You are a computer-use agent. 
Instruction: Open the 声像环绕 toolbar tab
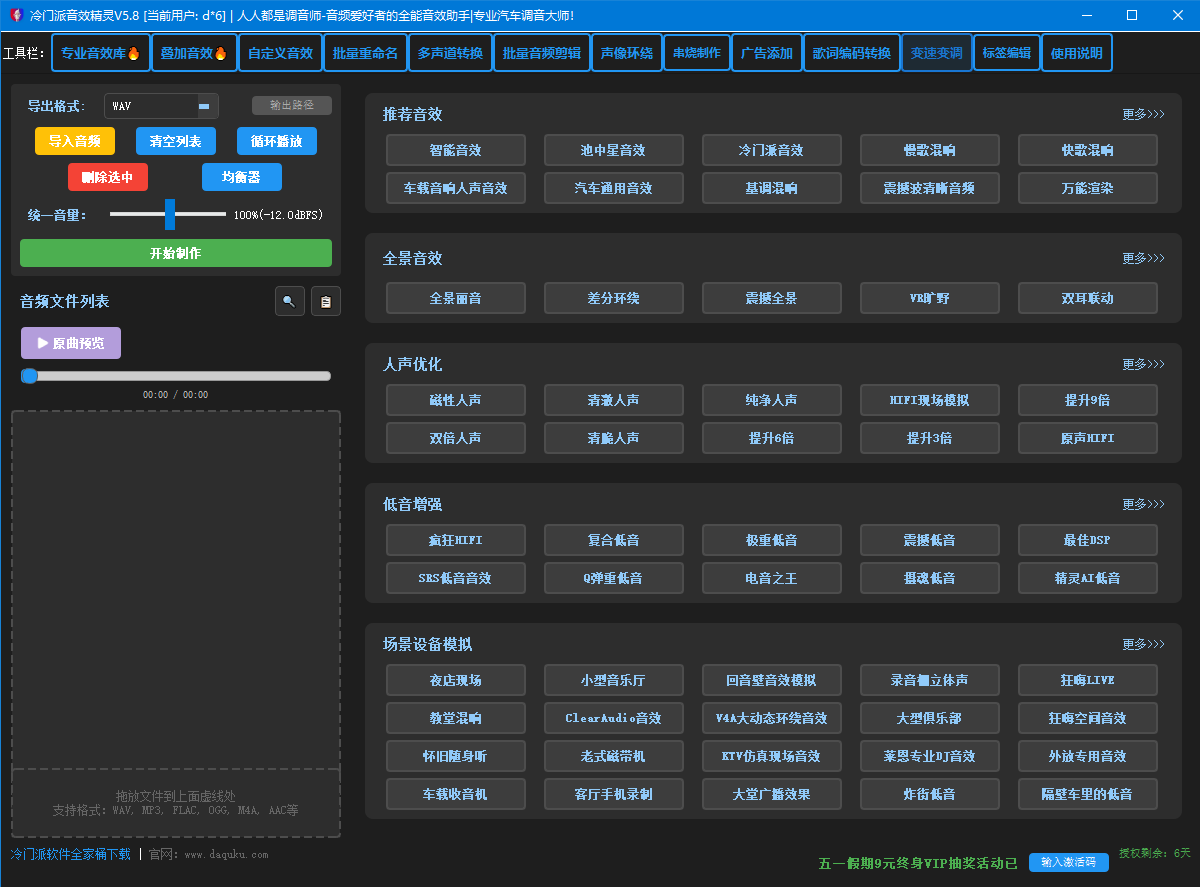626,53
